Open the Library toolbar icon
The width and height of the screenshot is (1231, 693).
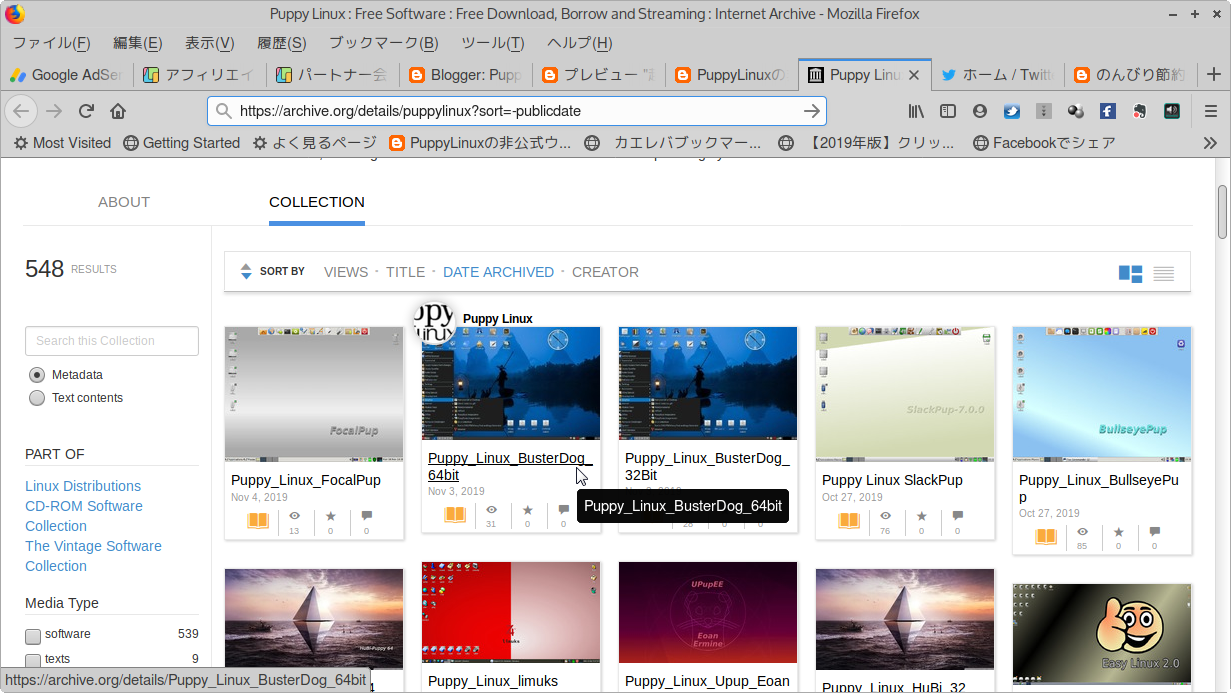click(915, 111)
